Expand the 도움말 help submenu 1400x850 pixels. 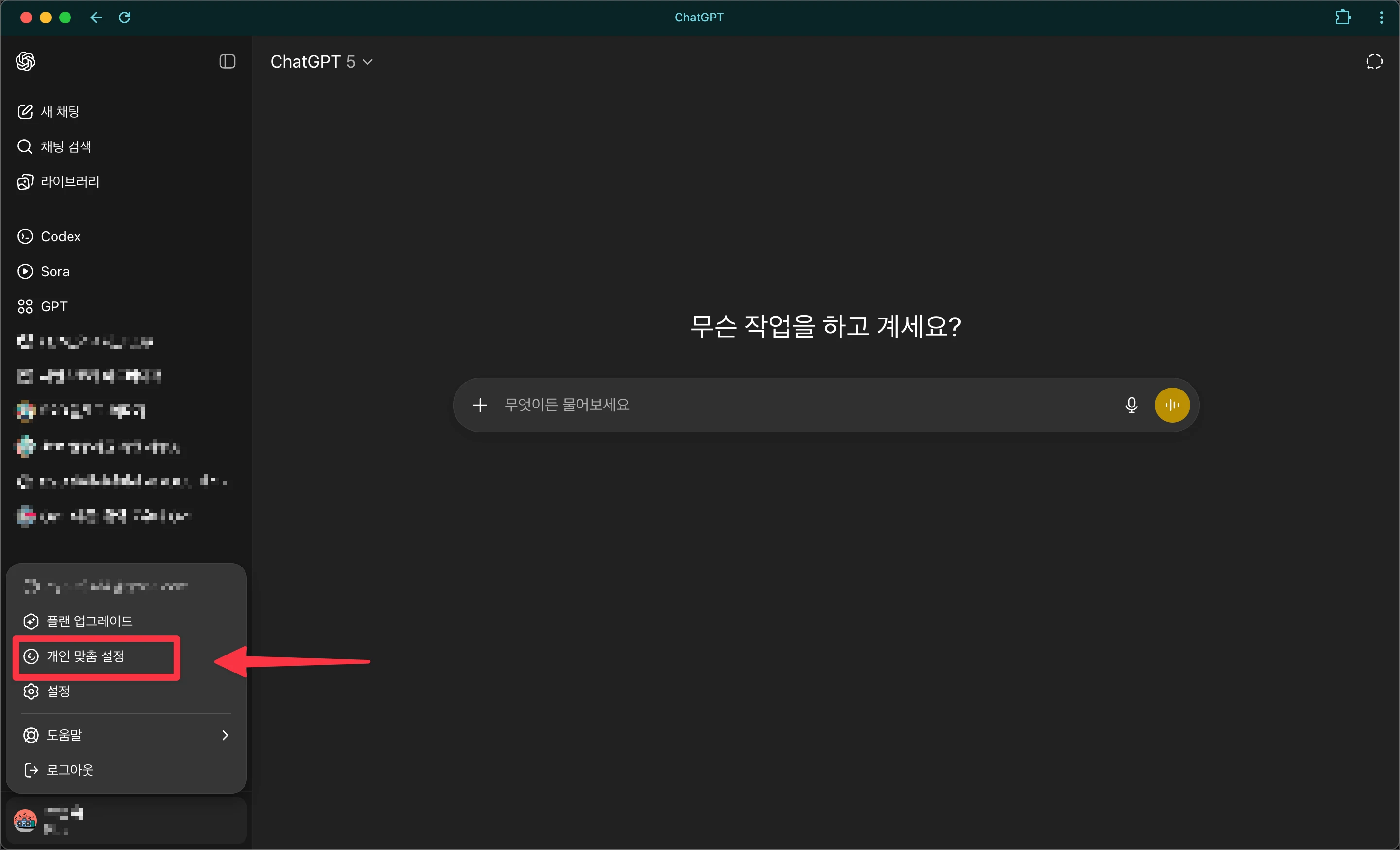[x=126, y=735]
